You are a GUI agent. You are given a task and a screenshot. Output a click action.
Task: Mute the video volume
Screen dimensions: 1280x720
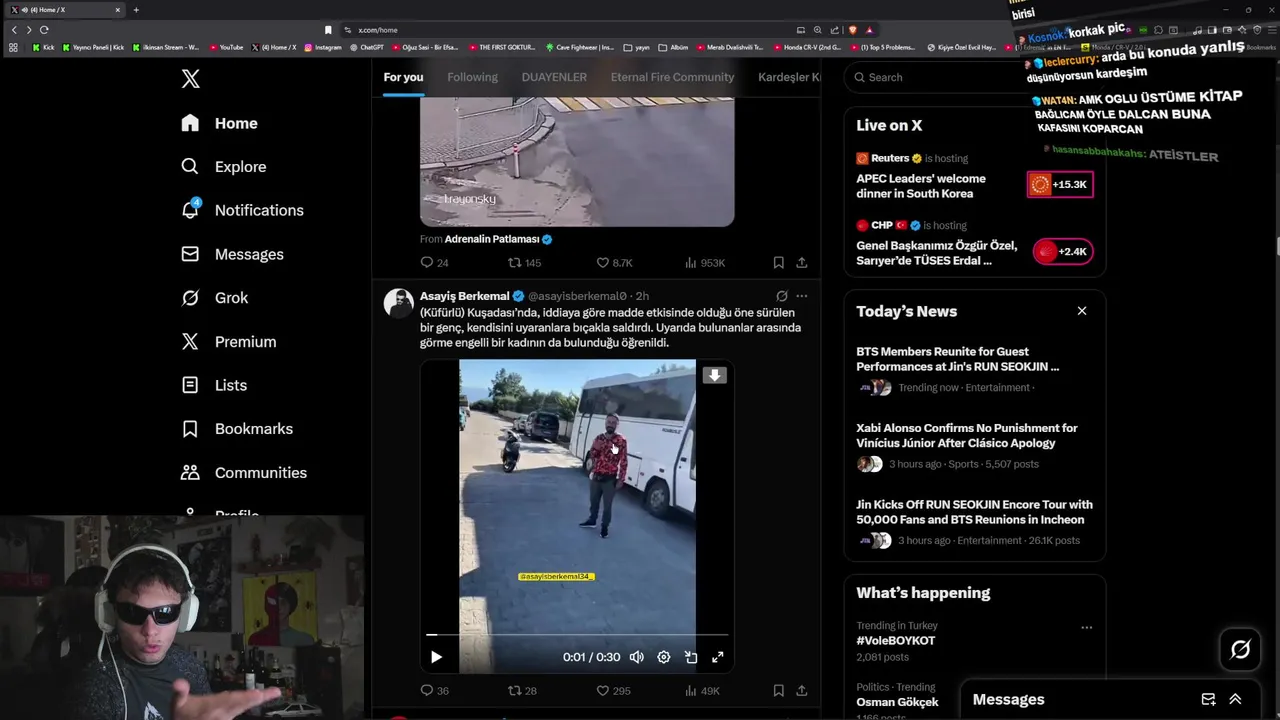(637, 657)
